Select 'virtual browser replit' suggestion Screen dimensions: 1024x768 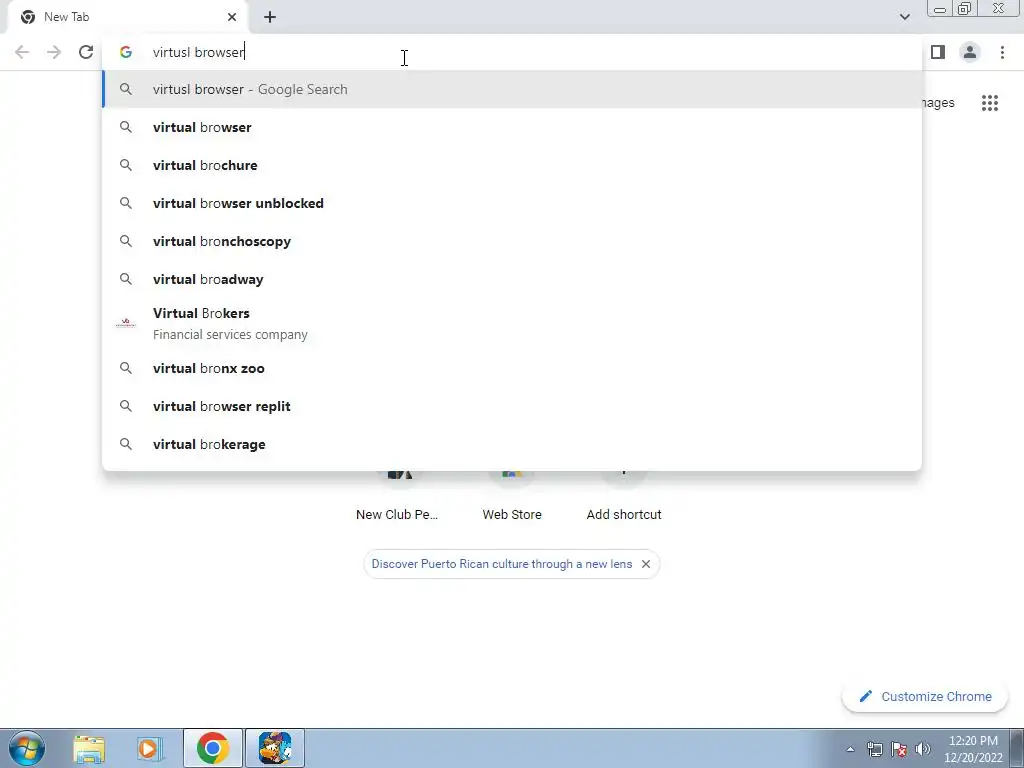tap(512, 406)
